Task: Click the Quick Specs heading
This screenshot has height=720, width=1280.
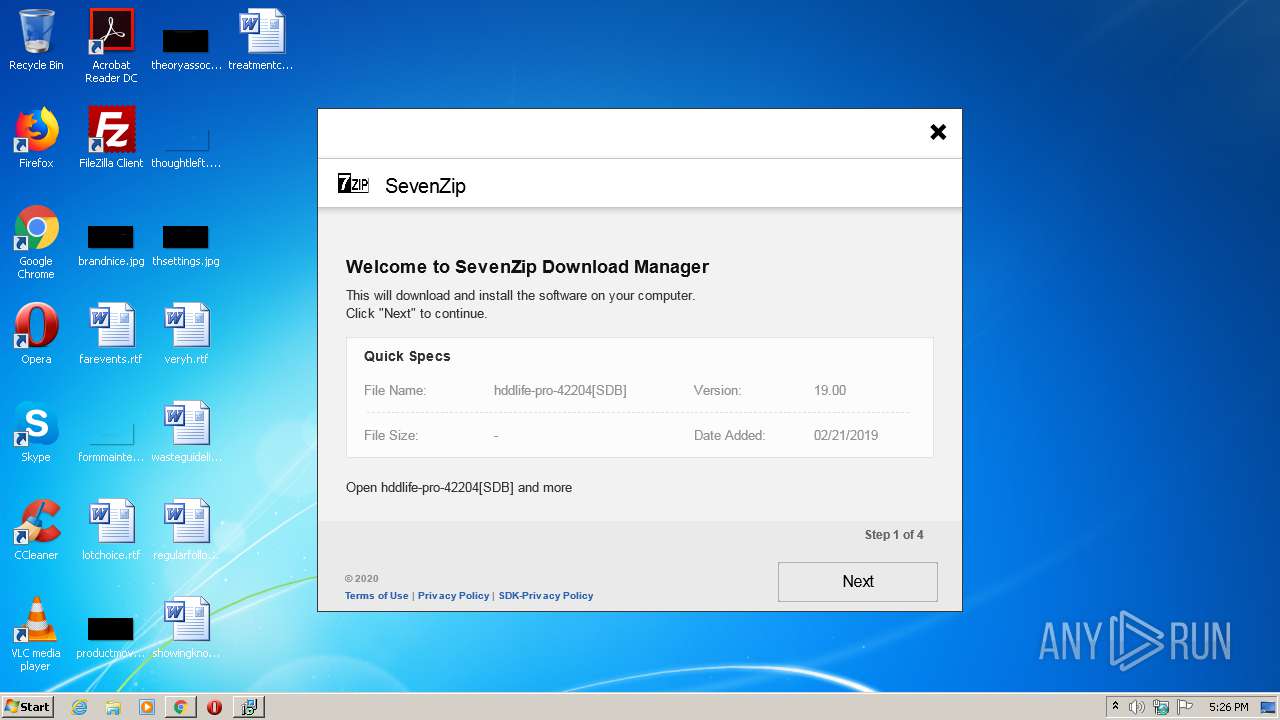Action: 407,356
